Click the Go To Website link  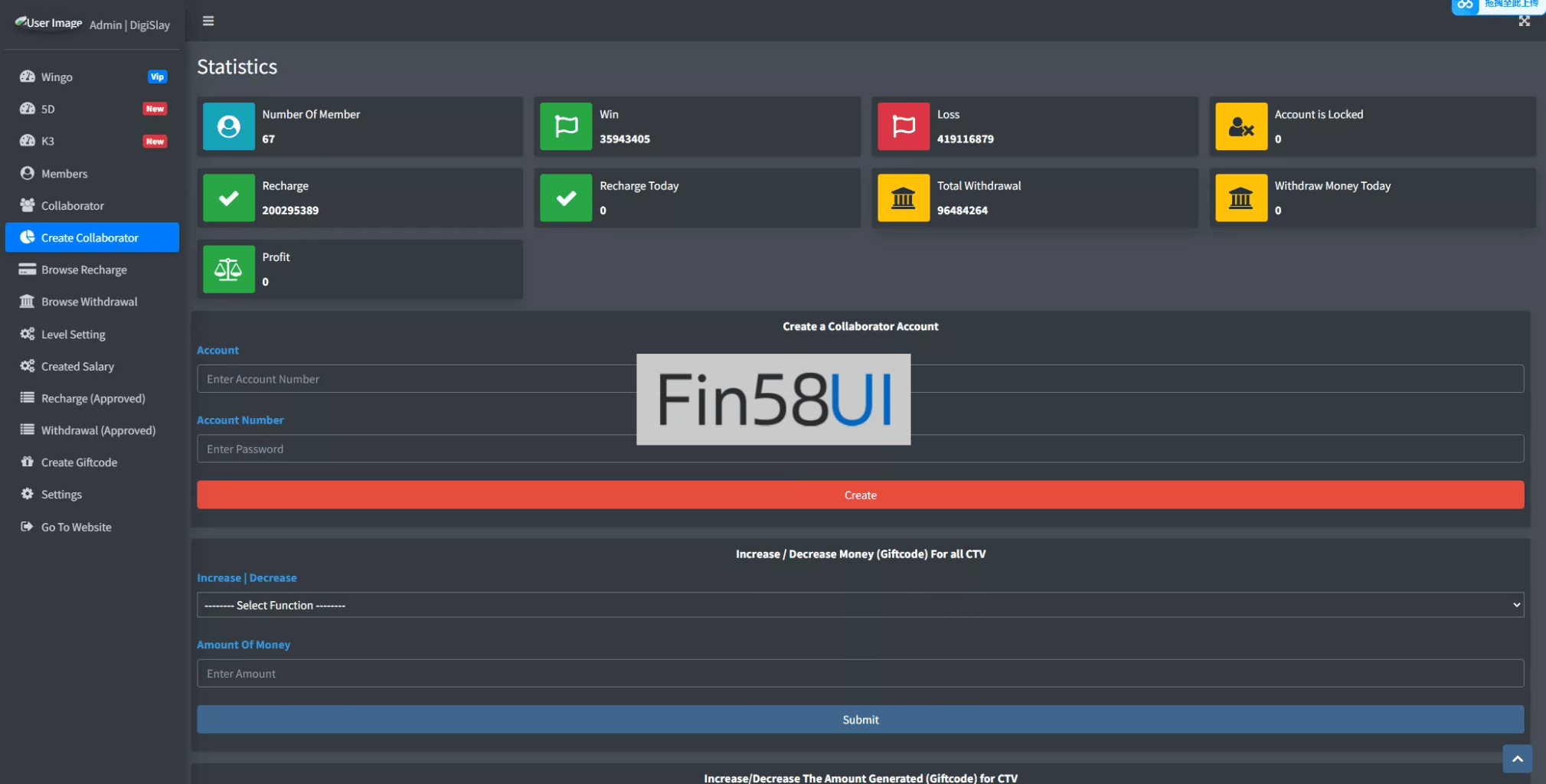(76, 528)
